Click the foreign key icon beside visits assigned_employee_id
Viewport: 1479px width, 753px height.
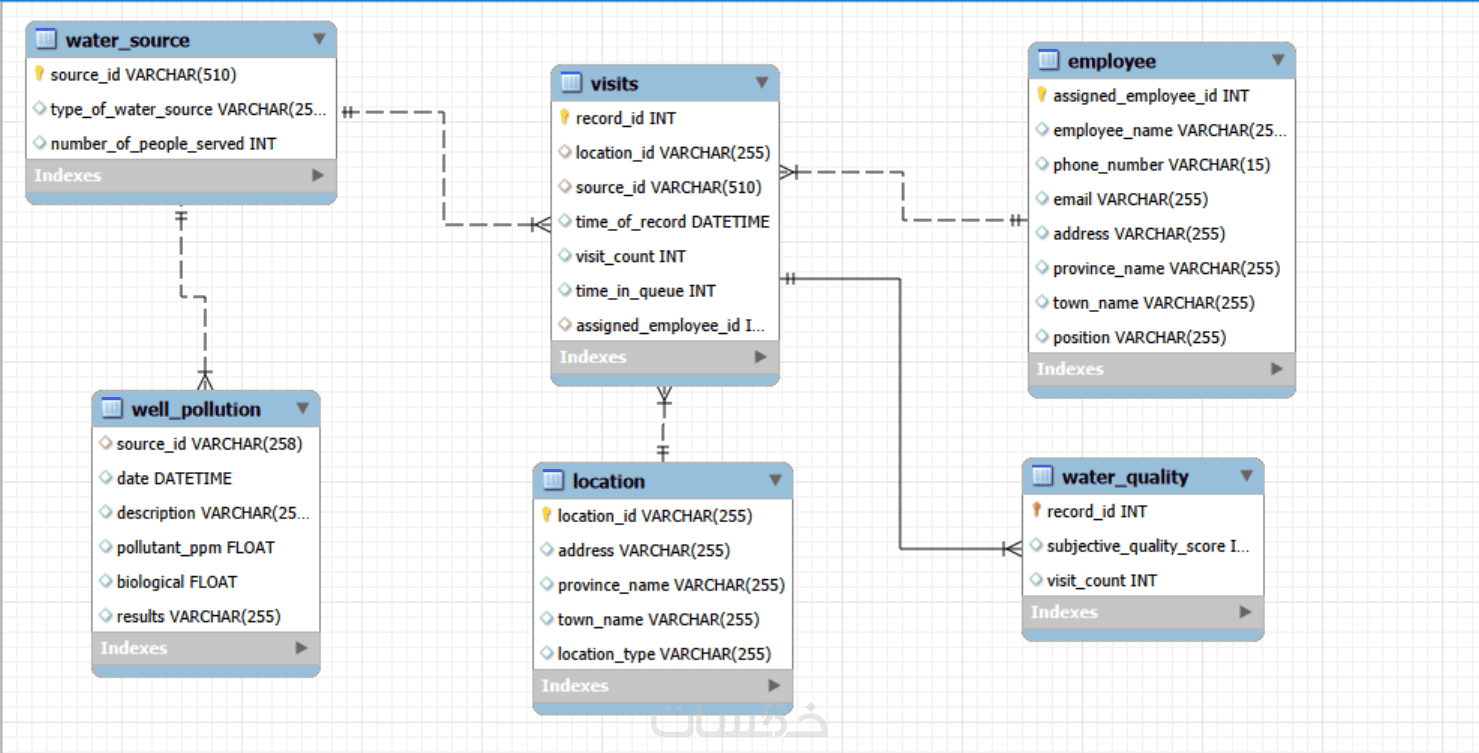(565, 325)
